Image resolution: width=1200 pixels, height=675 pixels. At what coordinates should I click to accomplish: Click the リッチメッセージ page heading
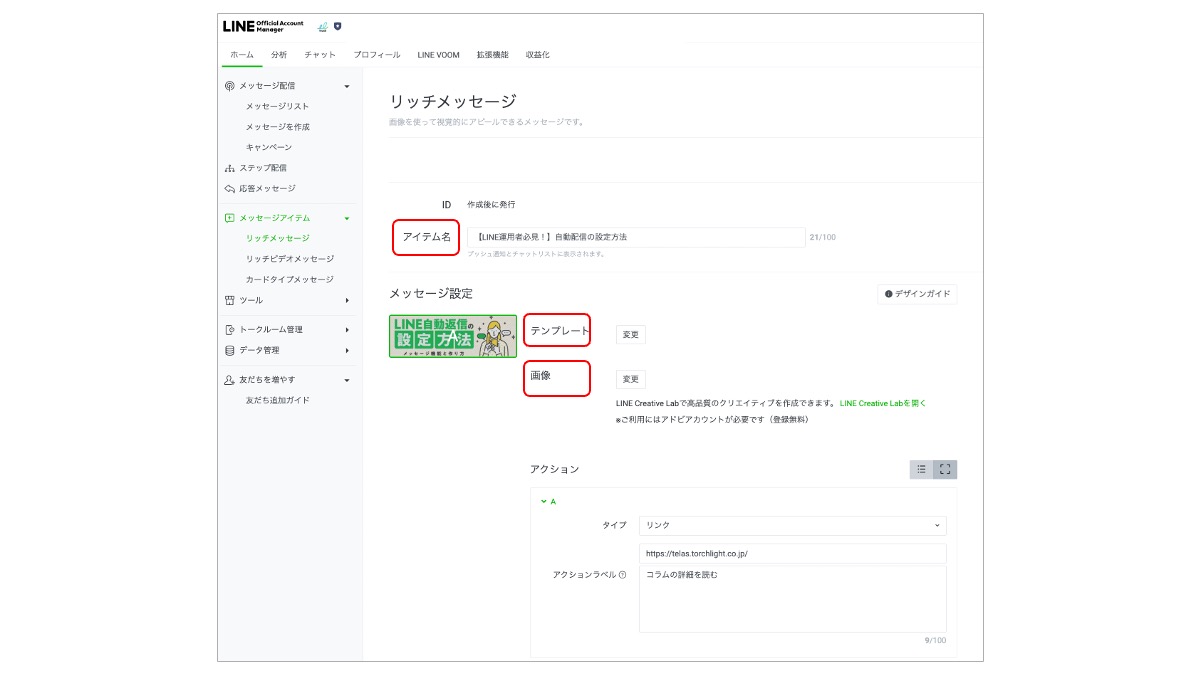point(453,101)
